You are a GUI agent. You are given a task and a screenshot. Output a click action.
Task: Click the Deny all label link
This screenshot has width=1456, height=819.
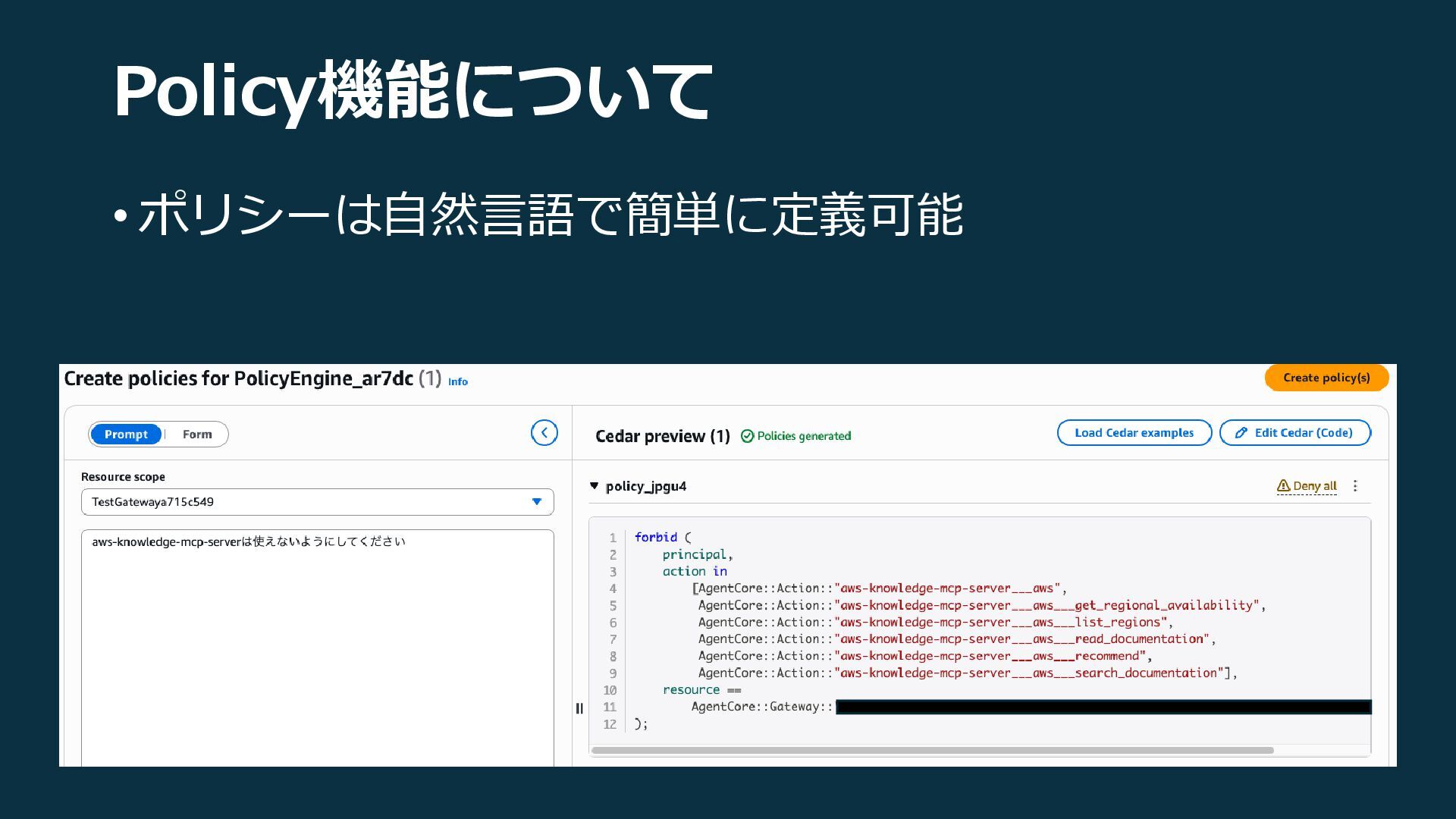1315,486
